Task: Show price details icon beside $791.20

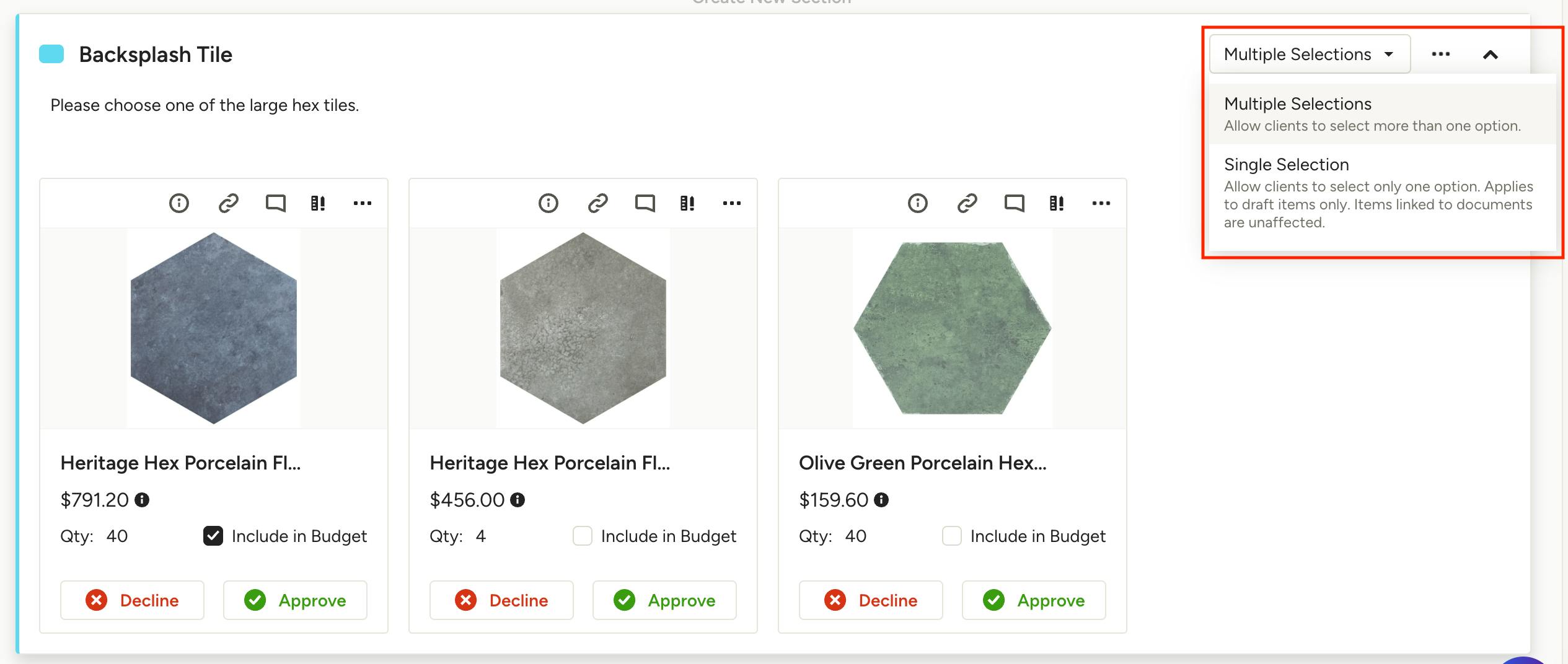Action: click(x=142, y=500)
